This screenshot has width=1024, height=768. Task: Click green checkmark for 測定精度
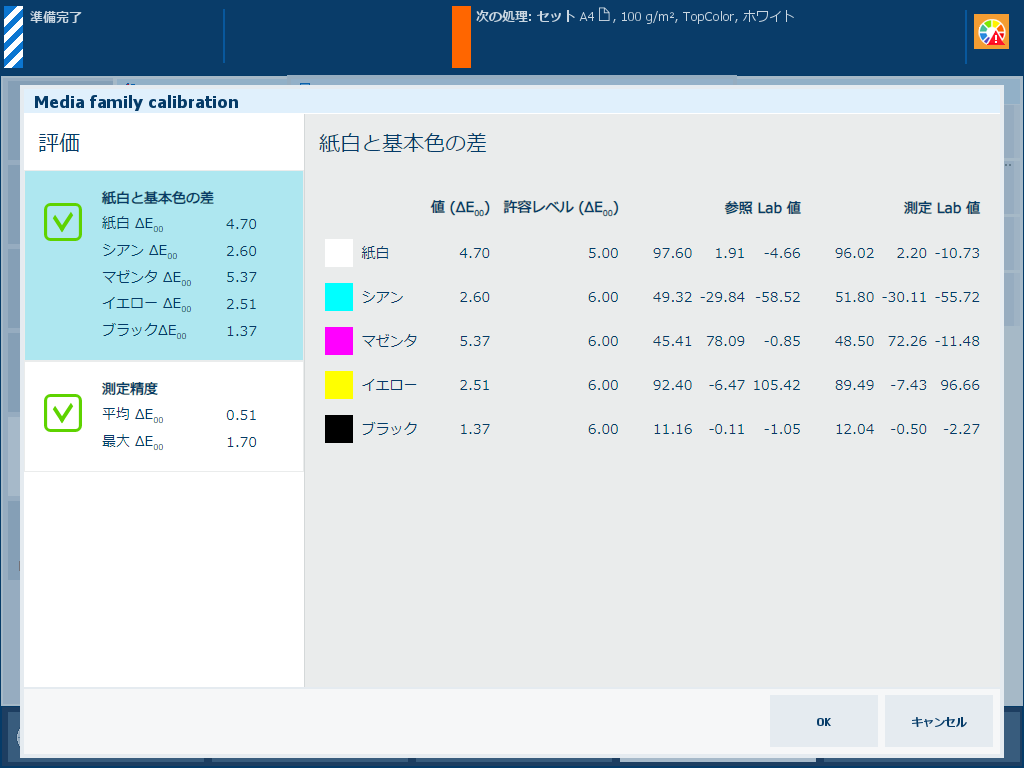63,413
